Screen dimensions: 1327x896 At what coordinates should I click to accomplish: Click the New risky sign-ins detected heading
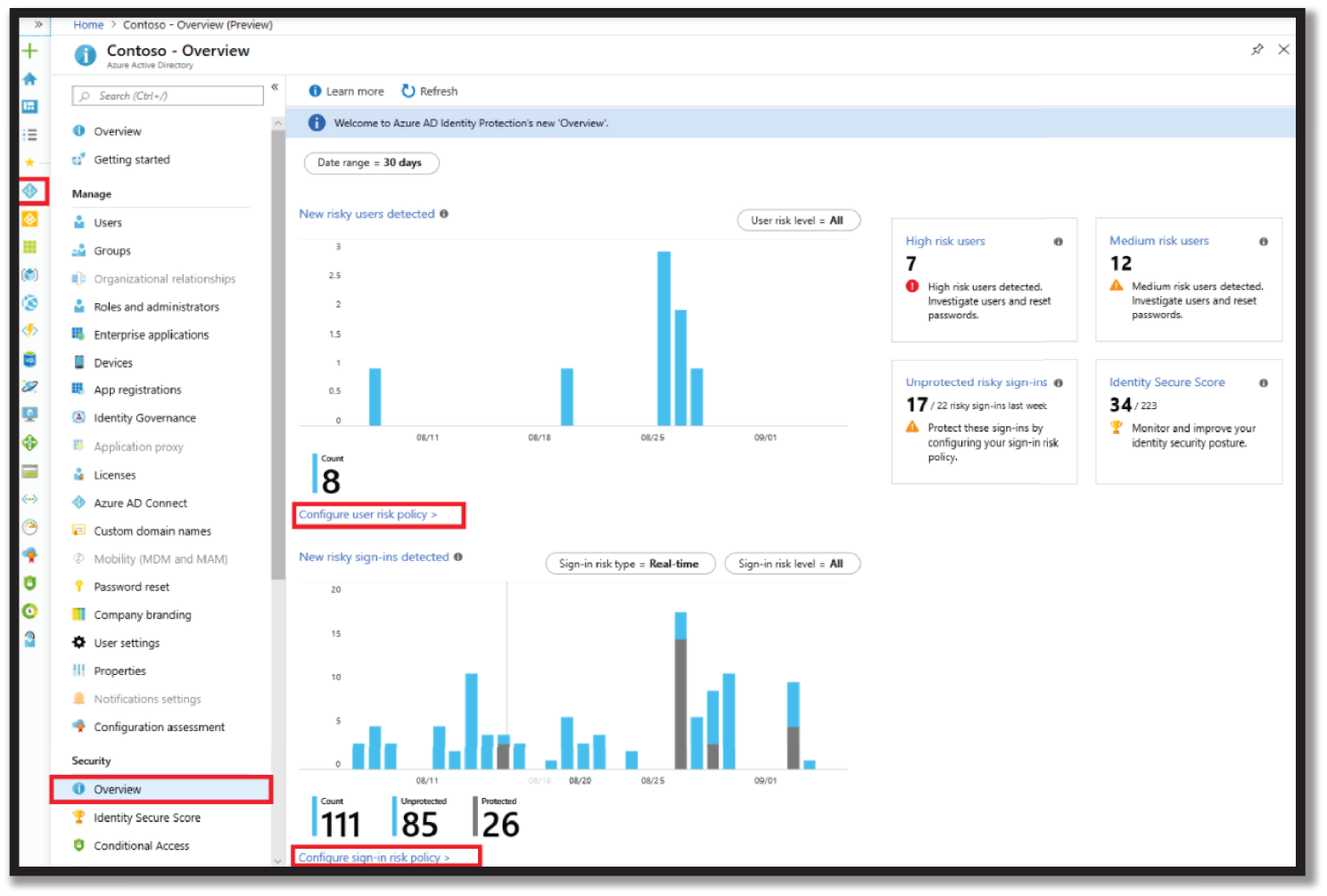pyautogui.click(x=374, y=557)
